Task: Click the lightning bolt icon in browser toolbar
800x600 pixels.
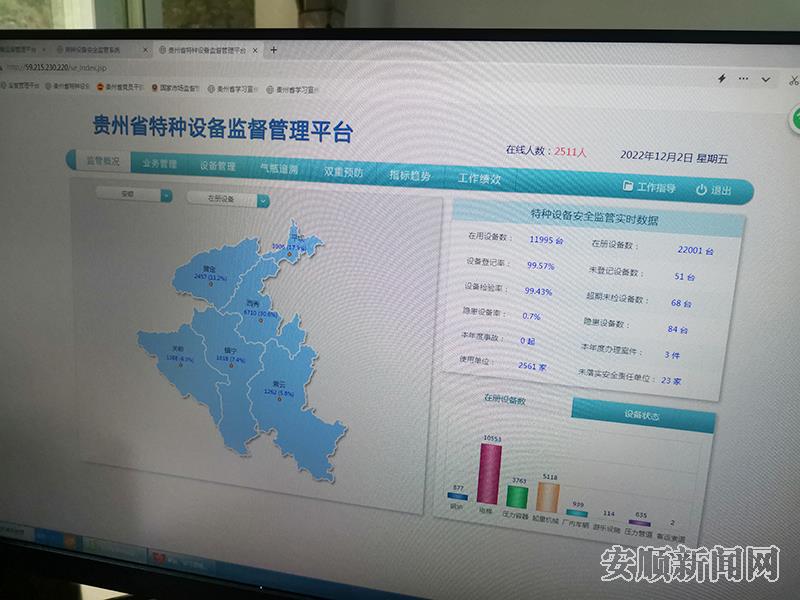Action: point(721,79)
